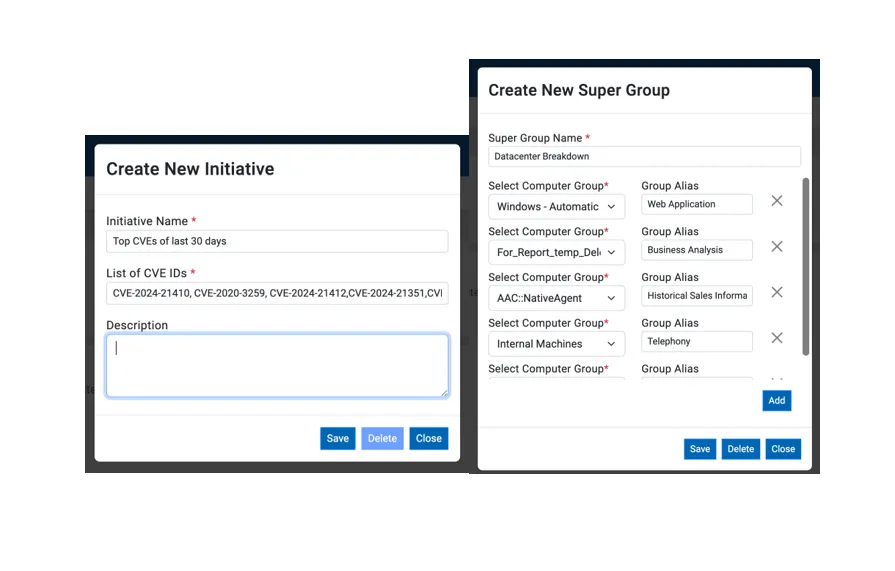The image size is (895, 571).
Task: Remove the Telephony group row
Action: click(x=776, y=339)
